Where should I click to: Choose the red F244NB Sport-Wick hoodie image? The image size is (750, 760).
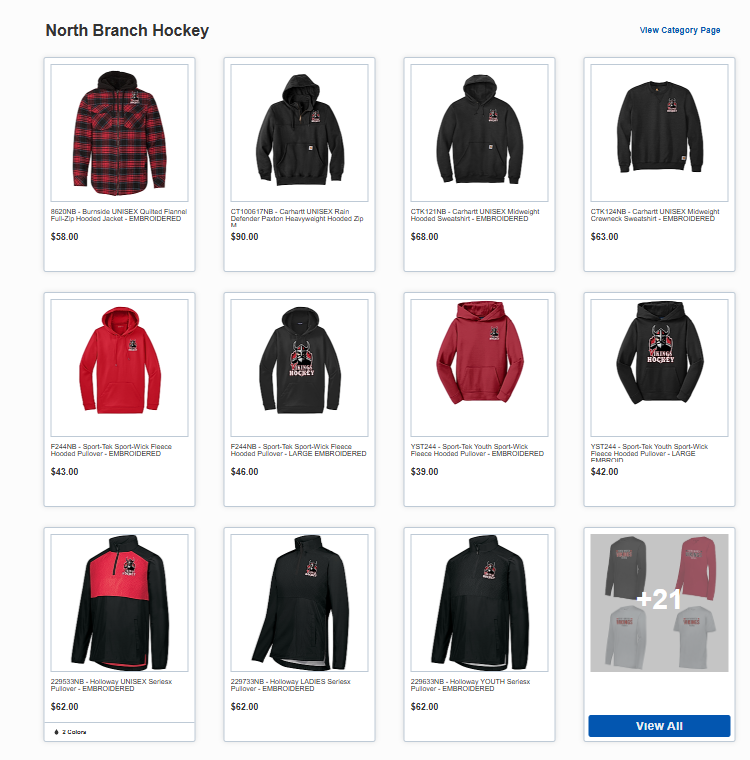click(x=119, y=368)
